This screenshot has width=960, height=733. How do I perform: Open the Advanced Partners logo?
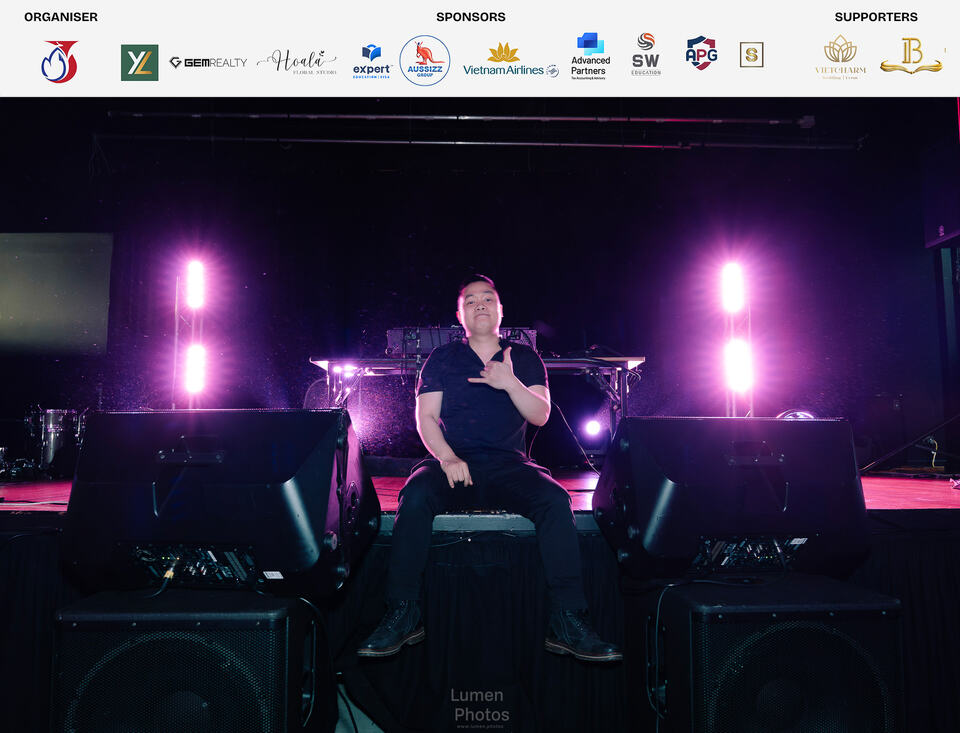[x=590, y=56]
